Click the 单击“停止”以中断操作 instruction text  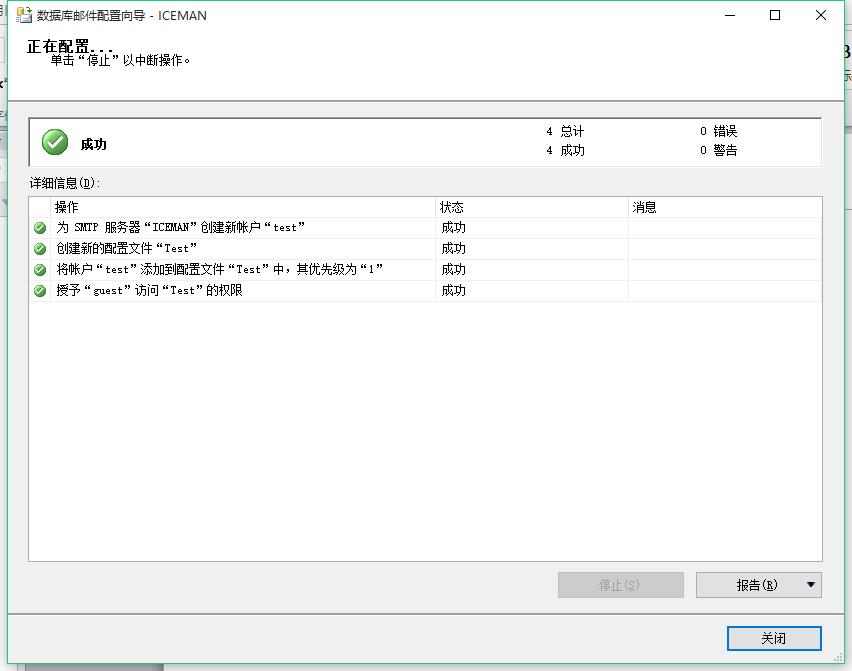[x=120, y=60]
